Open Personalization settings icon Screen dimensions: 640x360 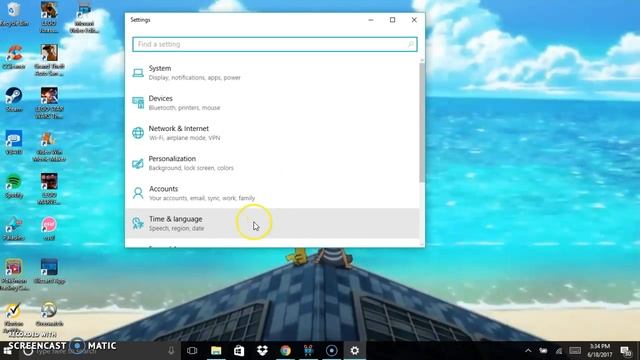(138, 163)
